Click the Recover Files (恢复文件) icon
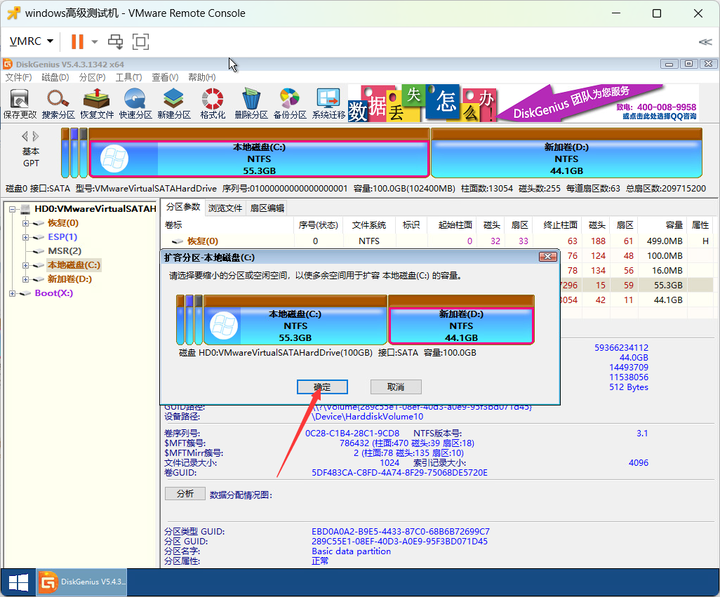Image resolution: width=720 pixels, height=597 pixels. tap(97, 104)
